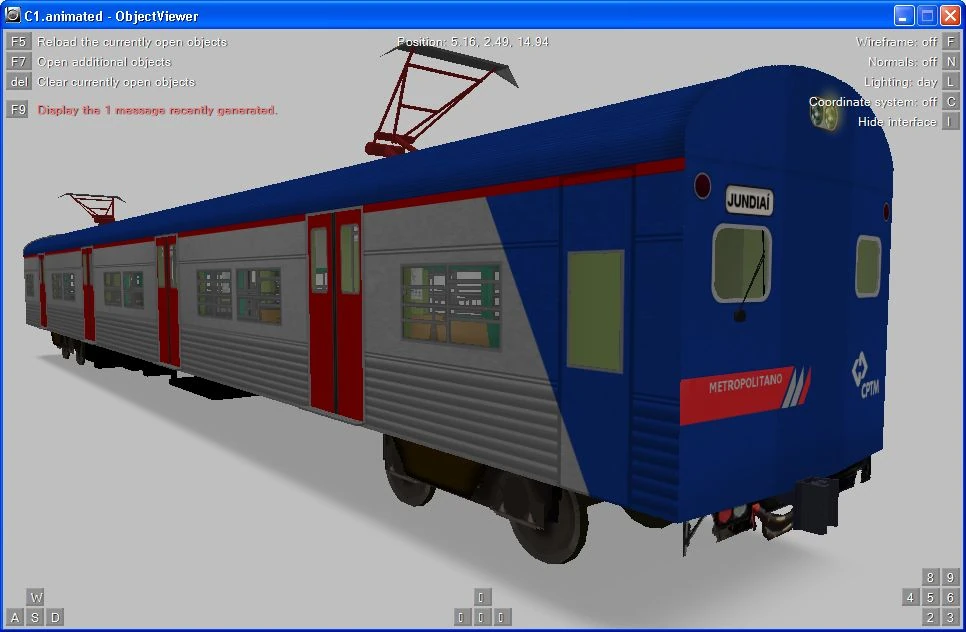This screenshot has width=966, height=632.
Task: Click the ObjectViewer title bar app icon
Action: 12,15
